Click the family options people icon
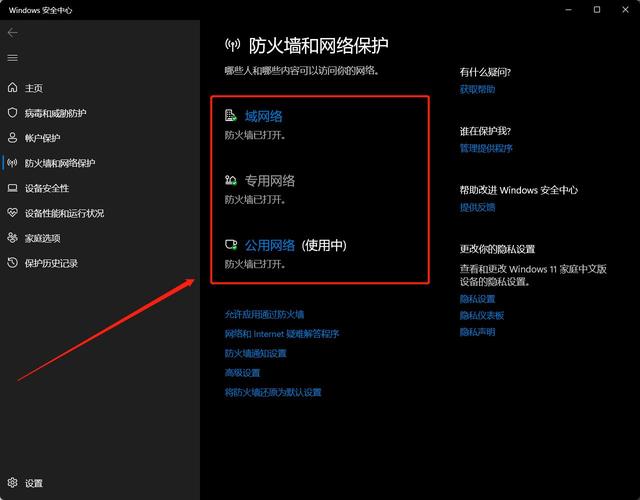Screen dimensions: 640x500 [13, 238]
